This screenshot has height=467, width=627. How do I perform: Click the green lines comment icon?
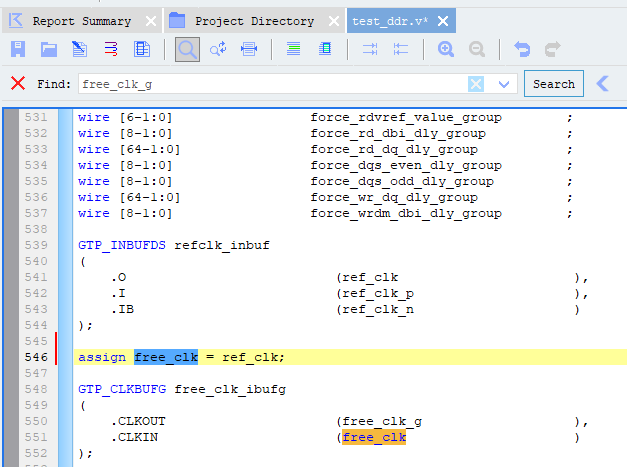tap(294, 49)
